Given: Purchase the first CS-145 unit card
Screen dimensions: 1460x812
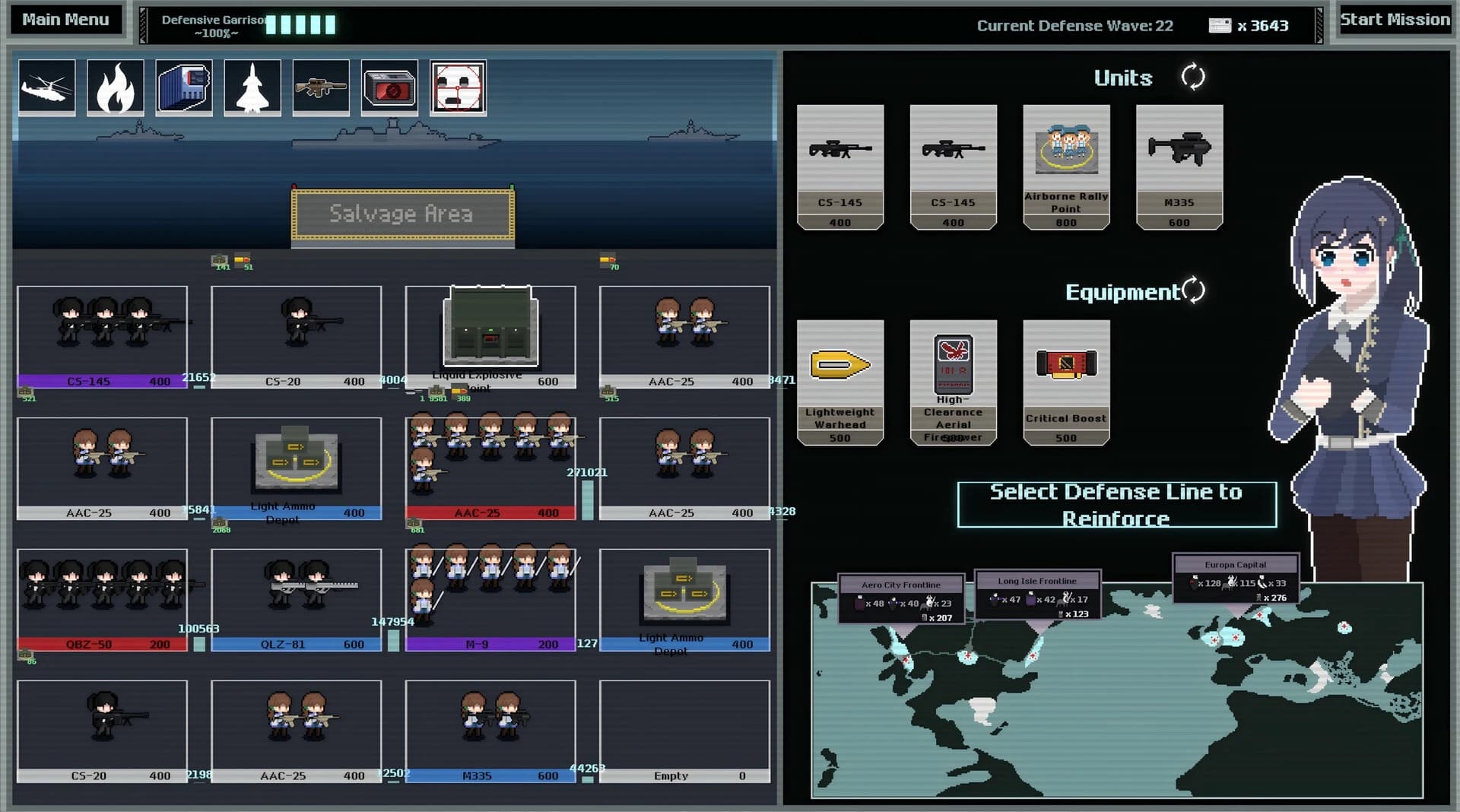Looking at the screenshot, I should click(839, 166).
